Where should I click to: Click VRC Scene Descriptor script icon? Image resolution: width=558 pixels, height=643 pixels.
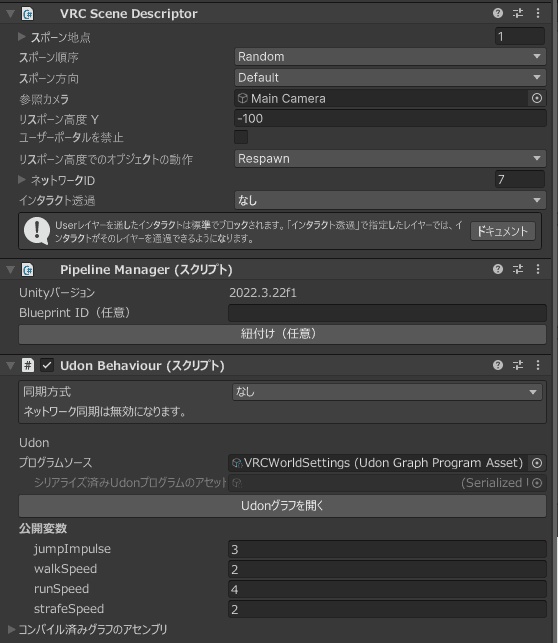pos(27,14)
